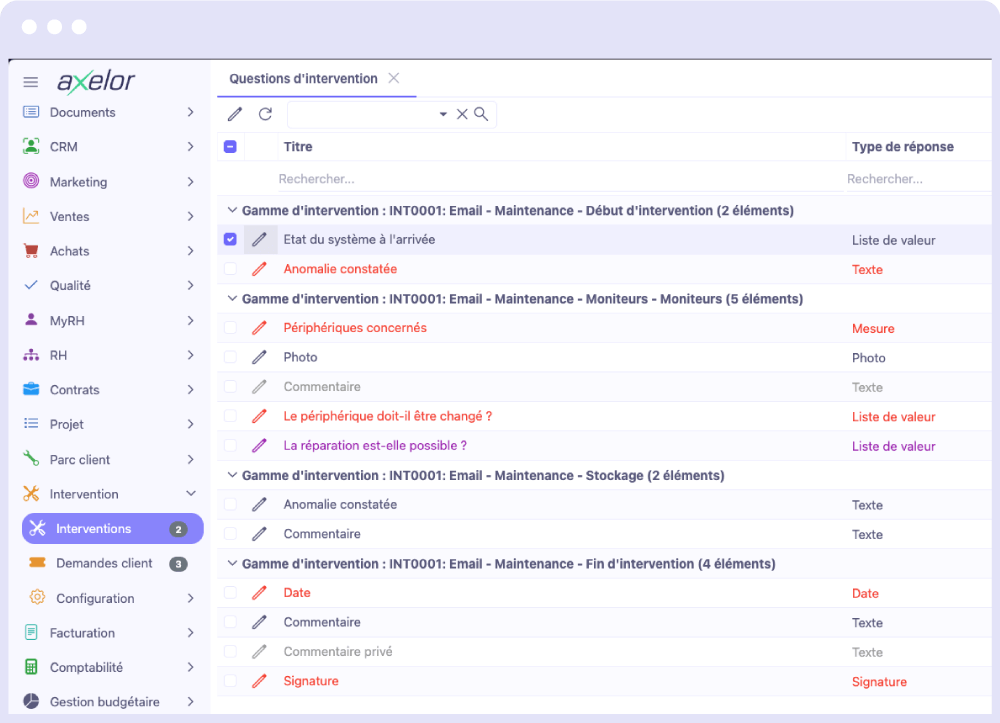Click the edit pencil icon in the toolbar
Viewport: 1000px width, 723px height.
tap(235, 114)
